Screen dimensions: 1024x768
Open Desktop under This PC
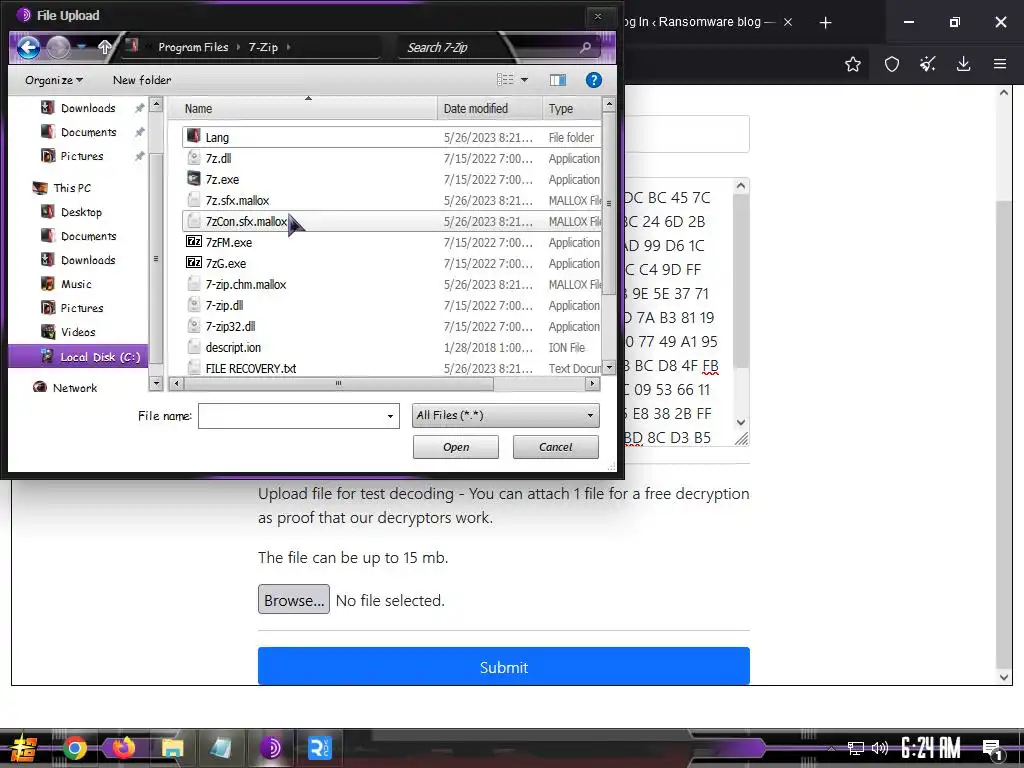tap(81, 212)
